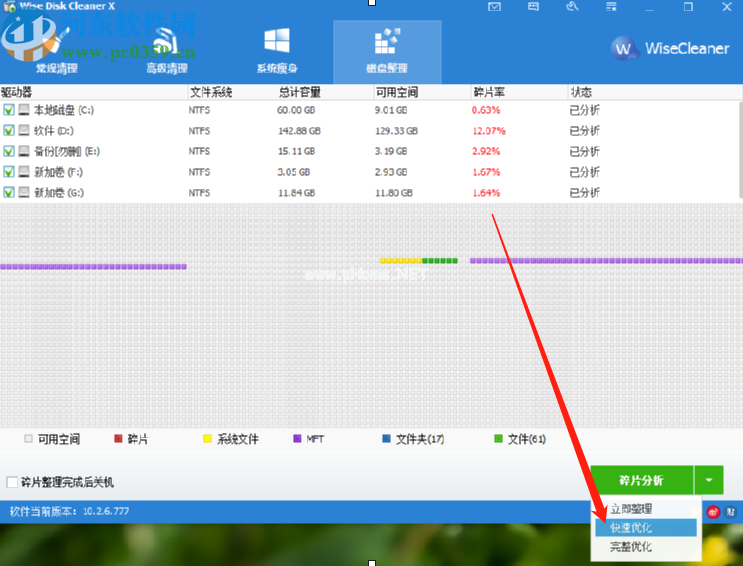Toggle the 软件 (D:) drive checkbox
743x566 pixels.
click(9, 131)
